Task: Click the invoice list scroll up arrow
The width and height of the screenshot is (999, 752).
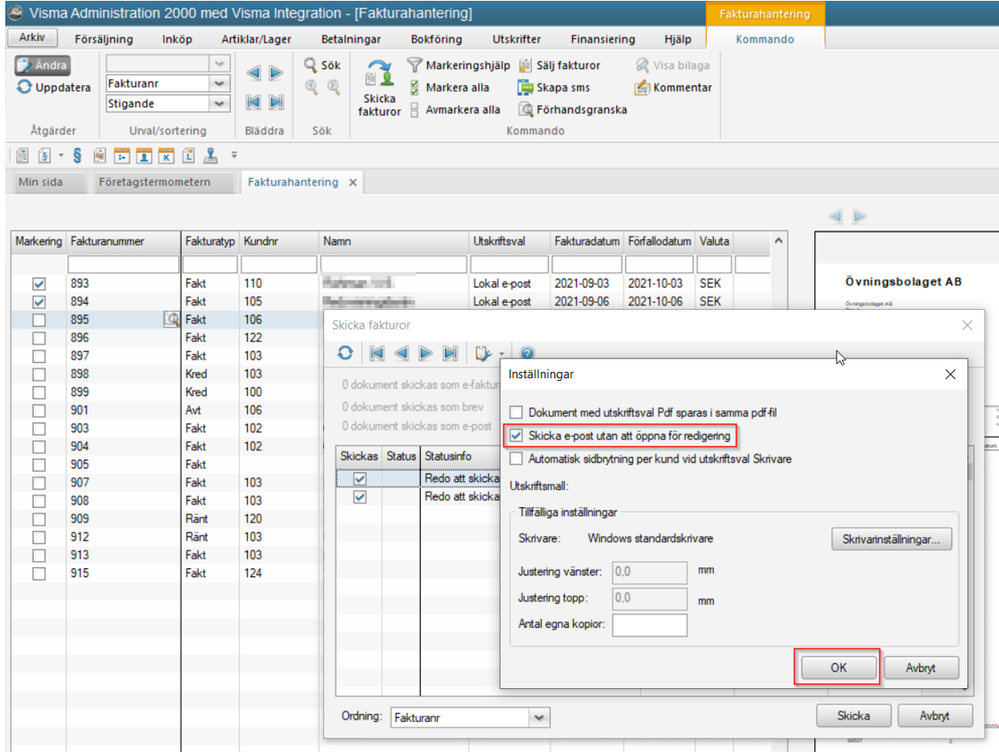Action: tap(779, 241)
